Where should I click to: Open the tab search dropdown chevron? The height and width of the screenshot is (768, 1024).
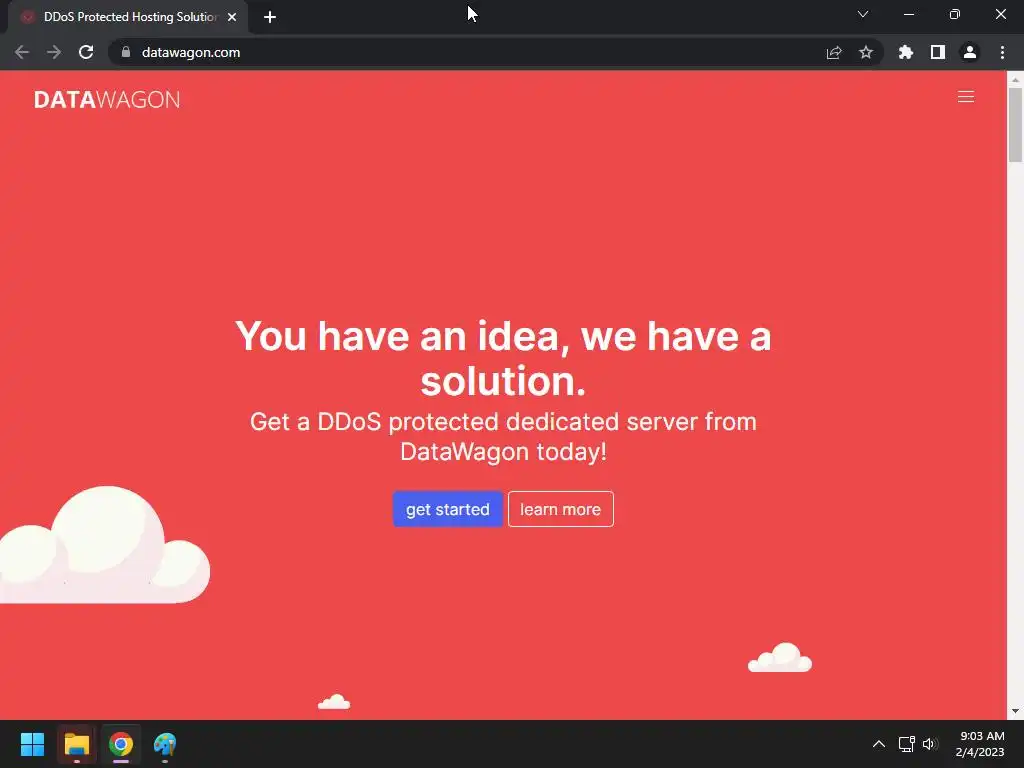tap(863, 14)
